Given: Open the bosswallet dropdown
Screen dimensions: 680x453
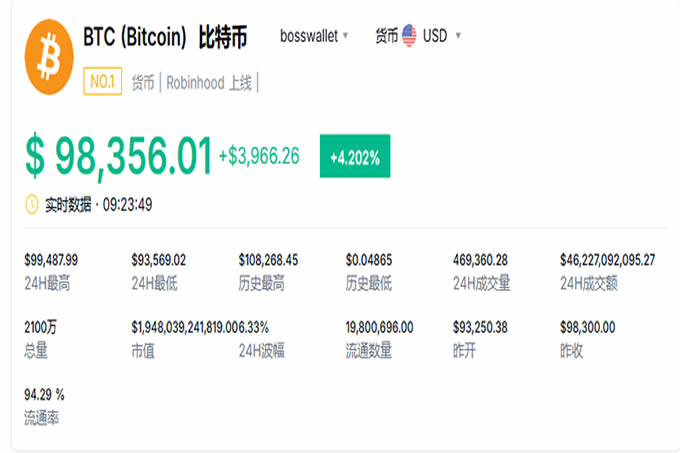Looking at the screenshot, I should pos(313,36).
